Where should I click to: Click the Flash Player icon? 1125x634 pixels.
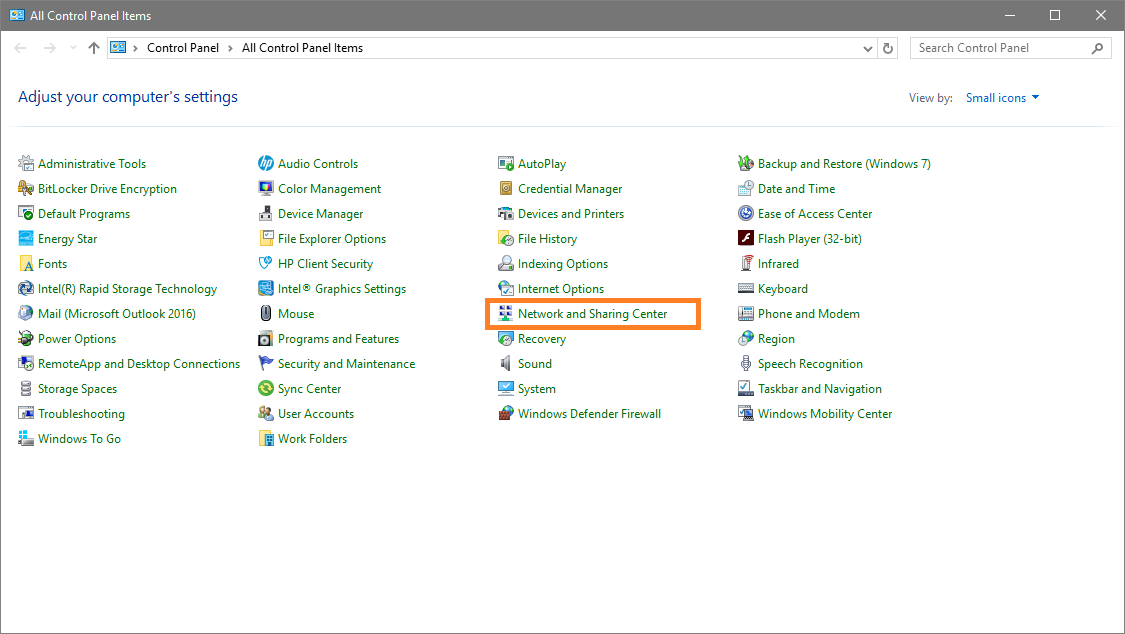click(745, 239)
